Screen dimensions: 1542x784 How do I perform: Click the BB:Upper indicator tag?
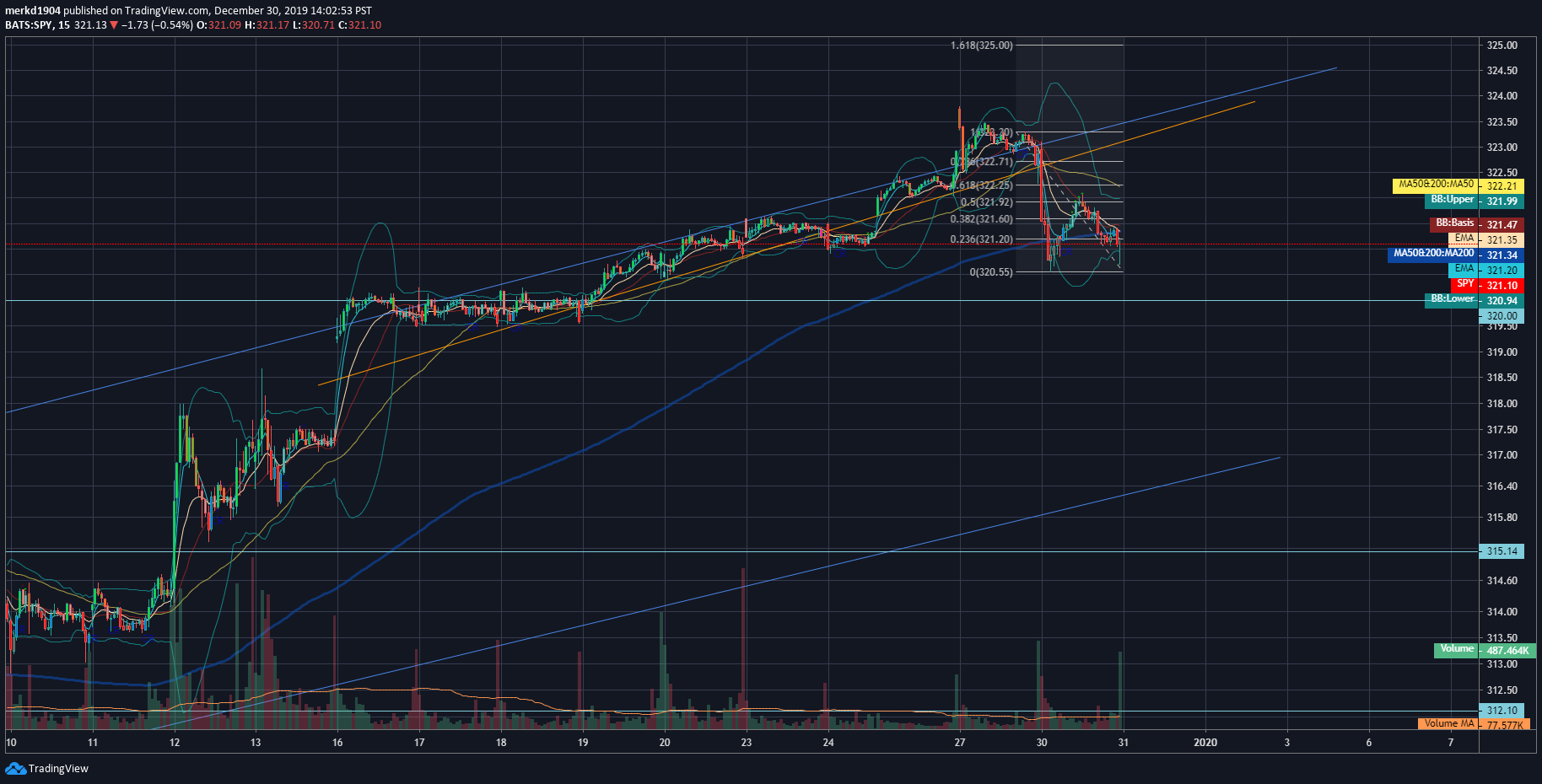(x=1452, y=201)
